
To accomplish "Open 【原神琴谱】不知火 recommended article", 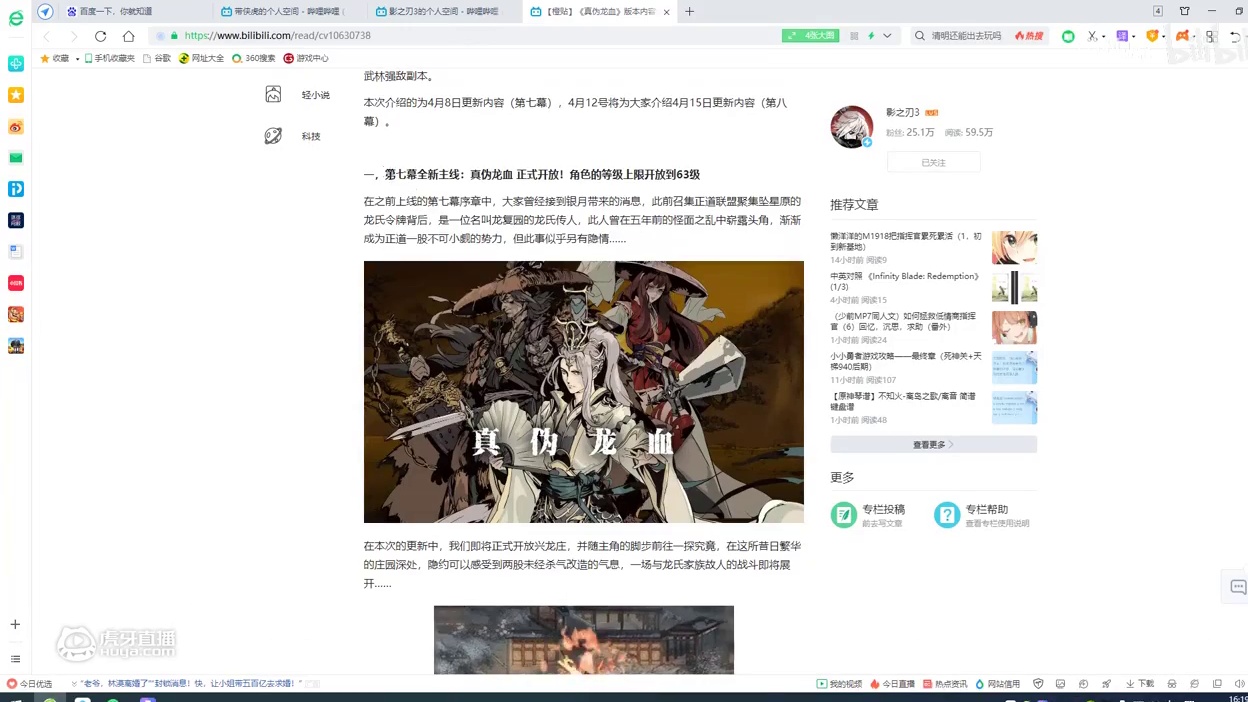I will pos(903,401).
